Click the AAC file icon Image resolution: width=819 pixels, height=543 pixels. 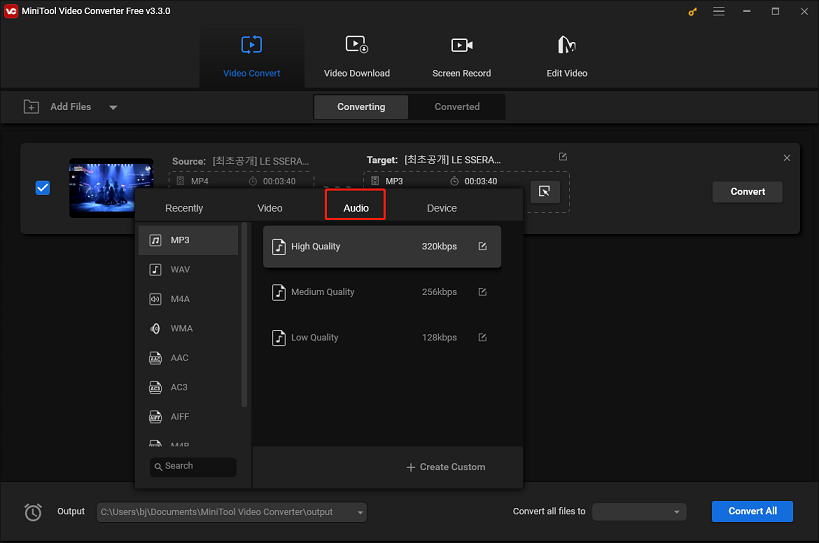[x=156, y=358]
